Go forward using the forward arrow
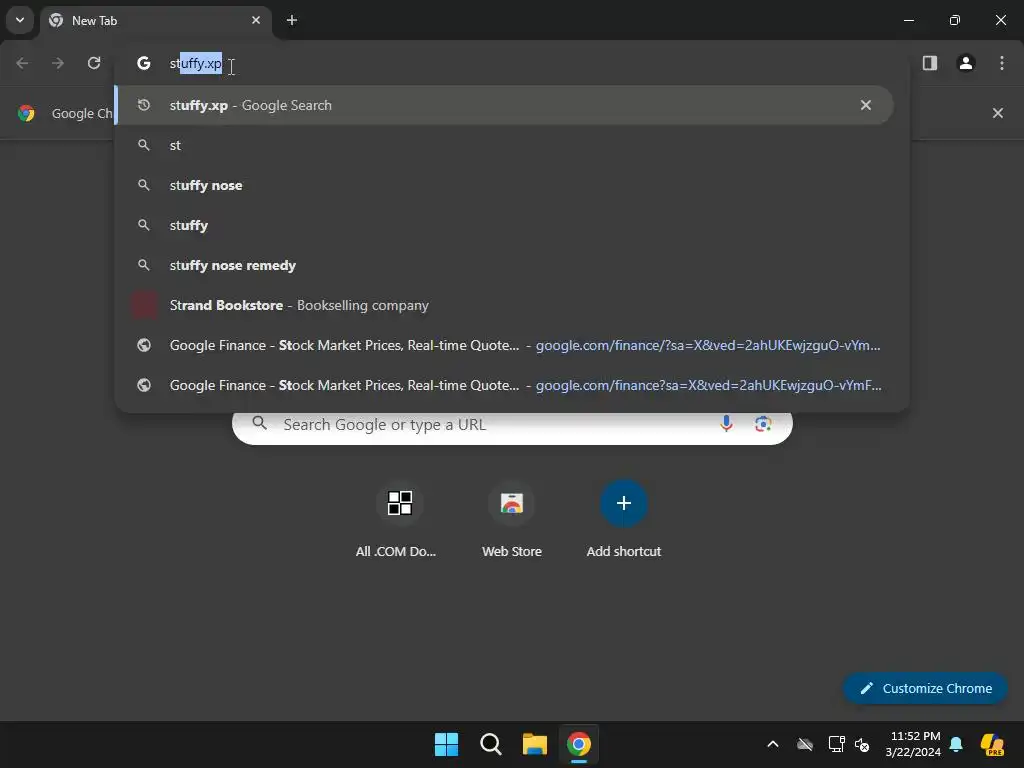1024x768 pixels. point(58,63)
